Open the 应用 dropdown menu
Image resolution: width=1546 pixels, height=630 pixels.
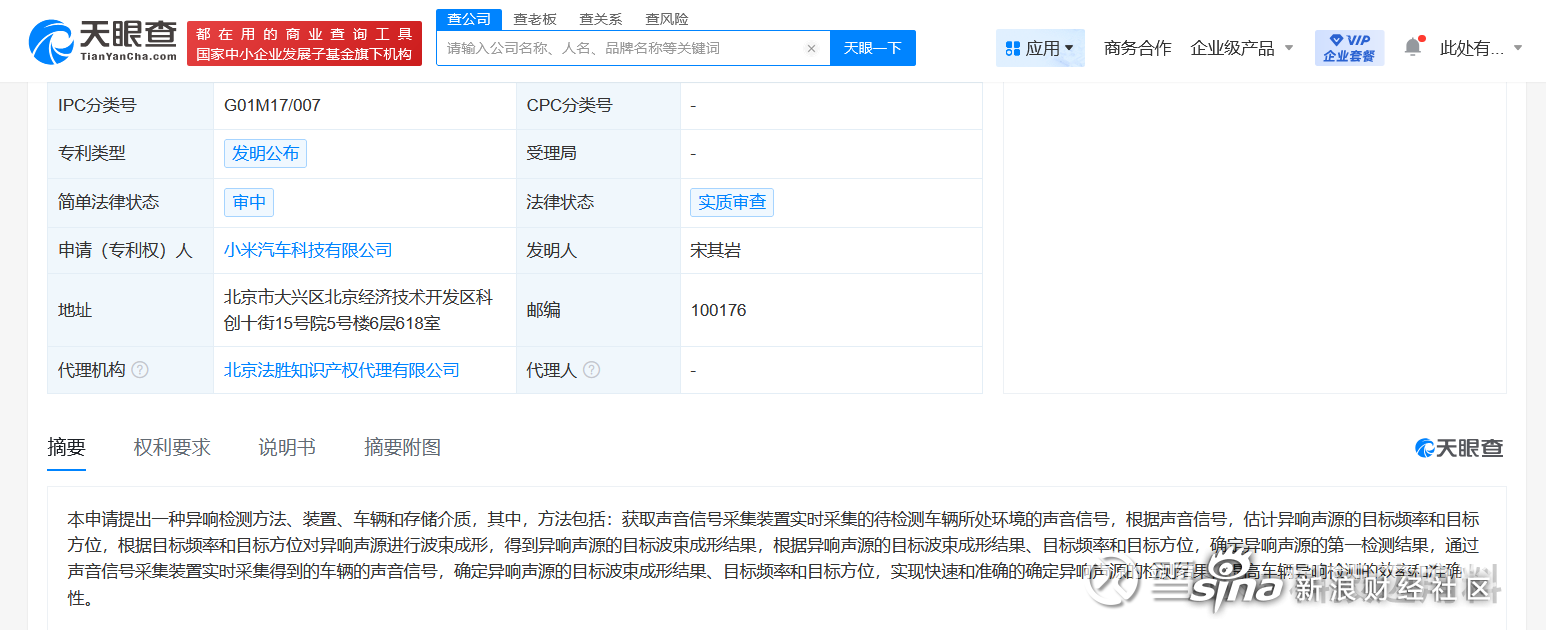tap(1040, 48)
